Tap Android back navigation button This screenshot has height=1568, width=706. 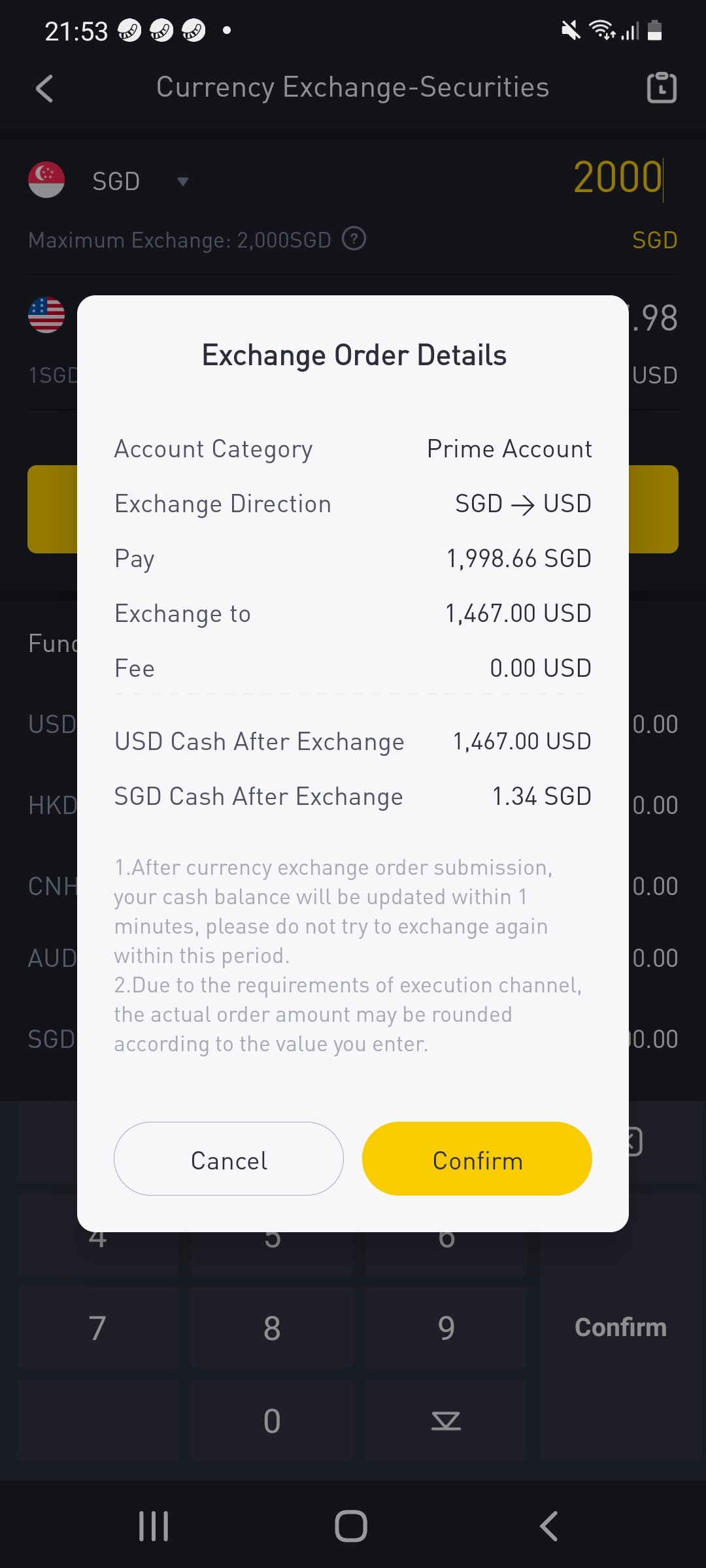click(549, 1526)
